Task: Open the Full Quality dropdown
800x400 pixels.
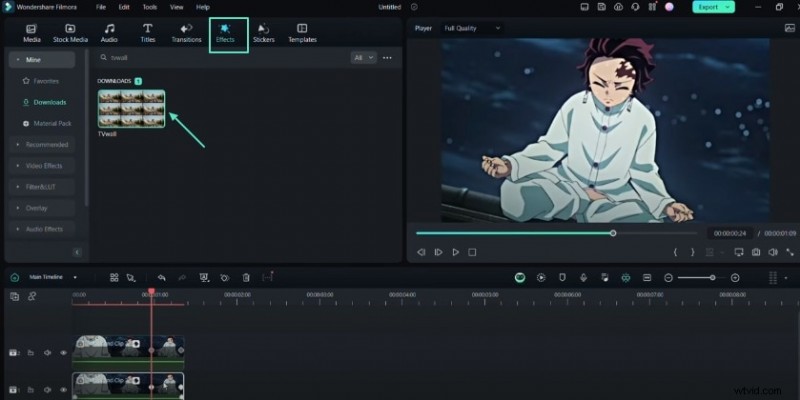Action: coord(472,28)
